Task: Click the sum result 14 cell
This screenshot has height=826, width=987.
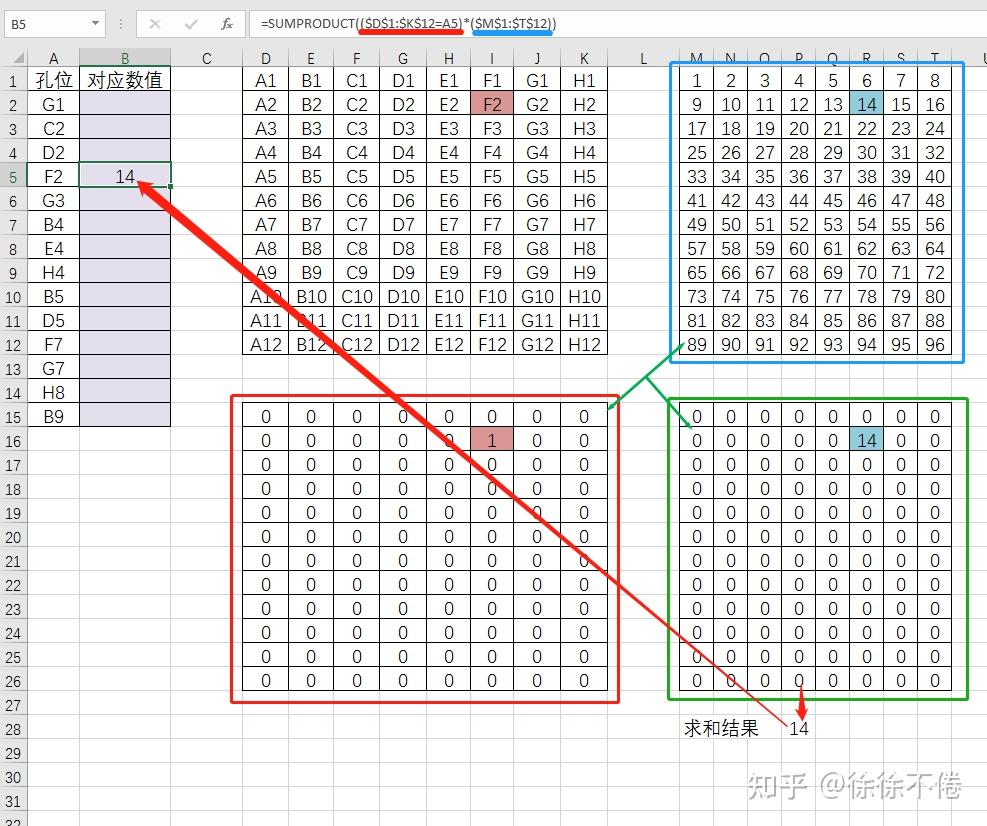Action: pyautogui.click(x=798, y=728)
